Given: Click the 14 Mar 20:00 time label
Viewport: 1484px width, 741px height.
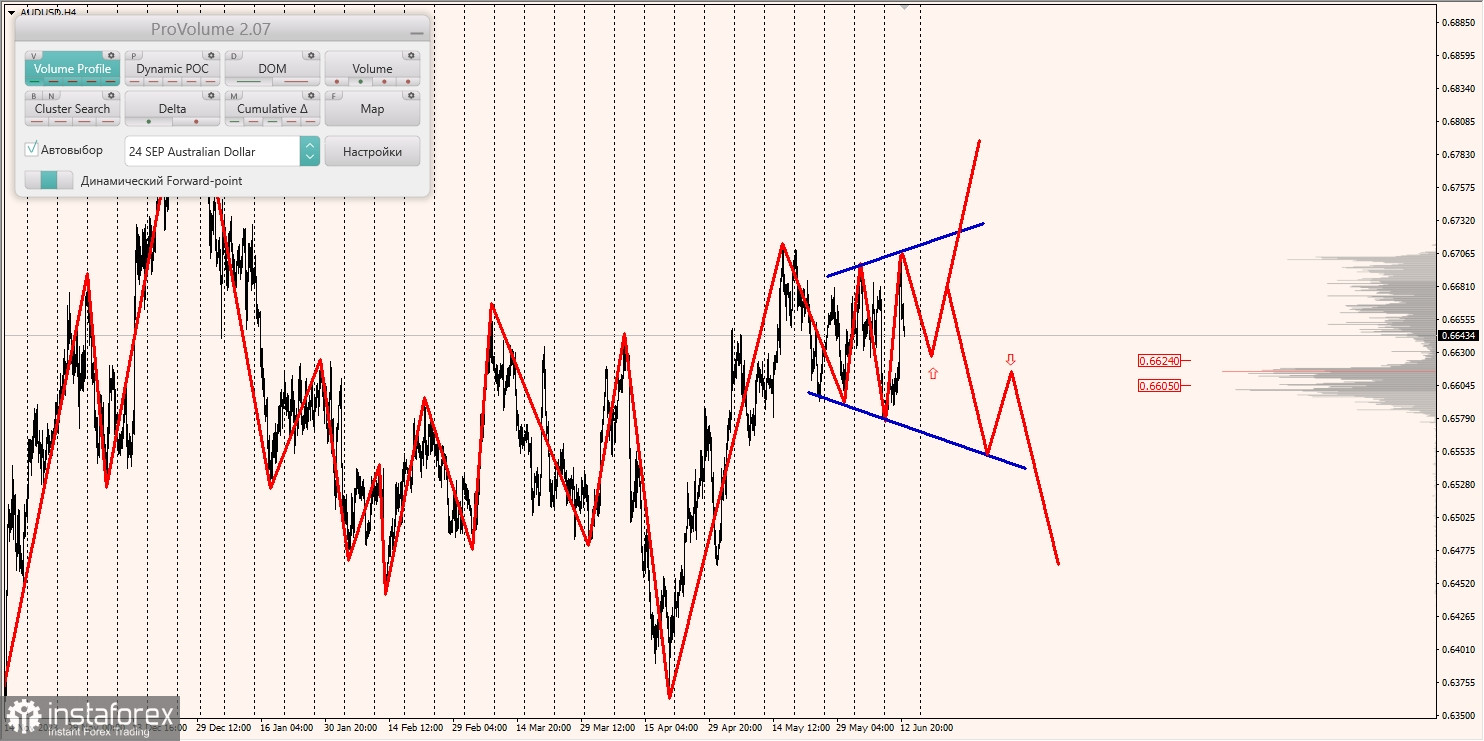Looking at the screenshot, I should [543, 727].
